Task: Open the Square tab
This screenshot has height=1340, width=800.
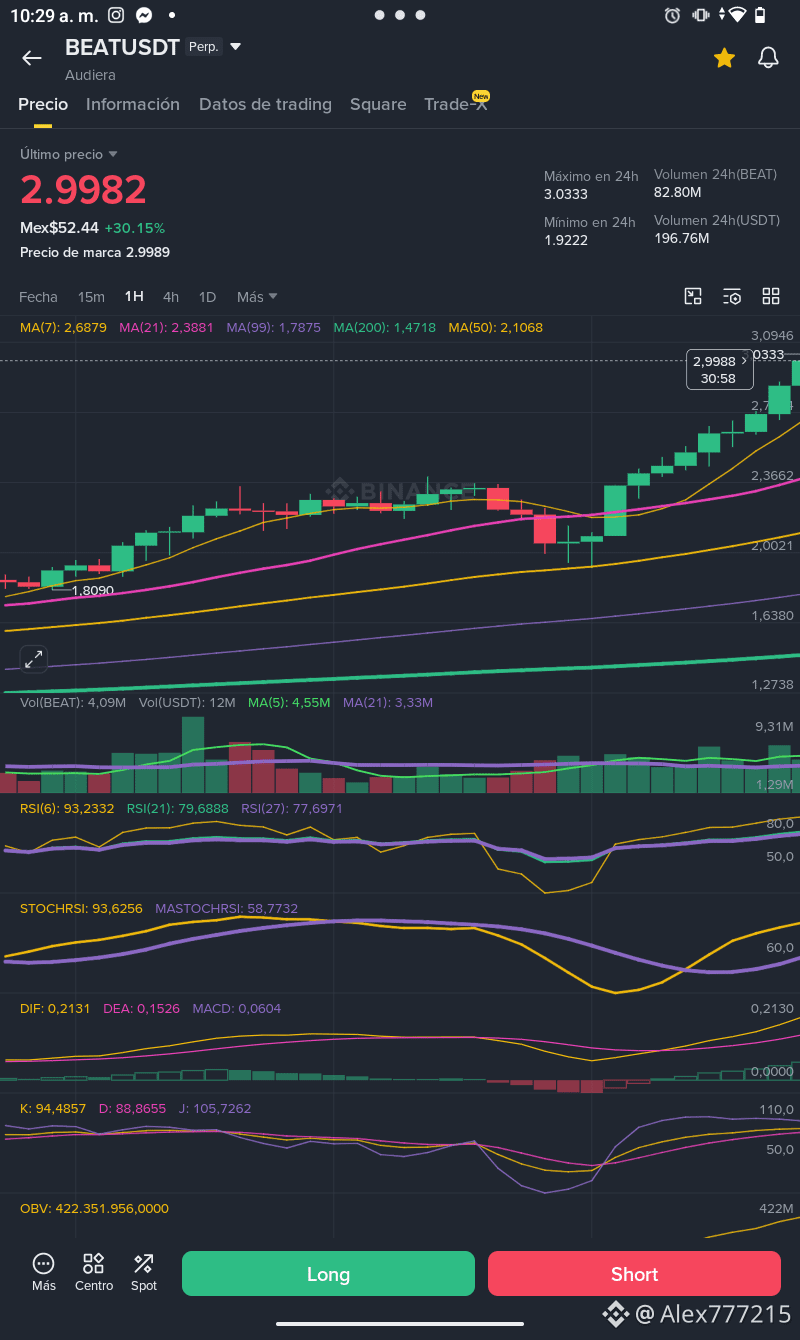Action: coord(378,104)
